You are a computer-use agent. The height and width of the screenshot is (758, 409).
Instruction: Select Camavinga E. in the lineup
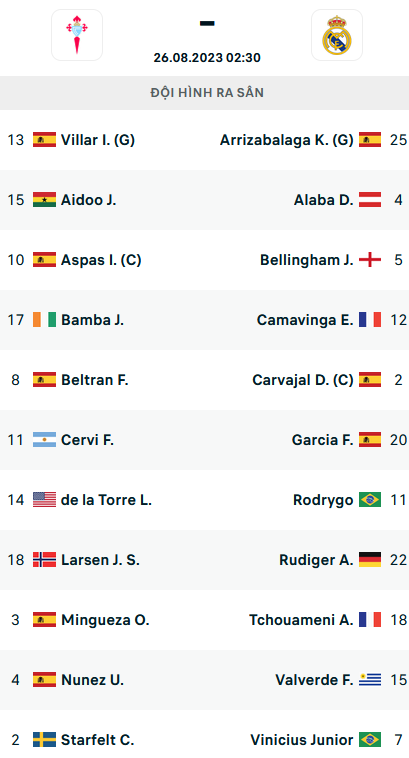point(305,320)
